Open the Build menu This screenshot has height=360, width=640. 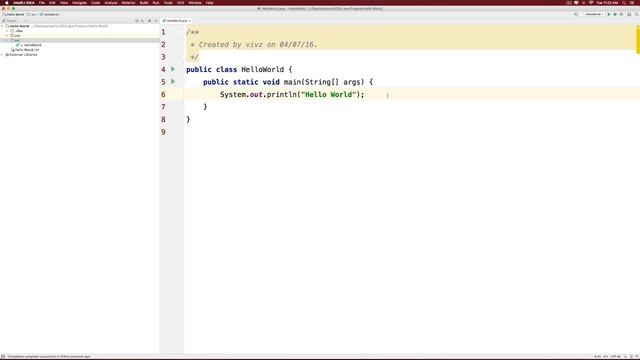(144, 3)
